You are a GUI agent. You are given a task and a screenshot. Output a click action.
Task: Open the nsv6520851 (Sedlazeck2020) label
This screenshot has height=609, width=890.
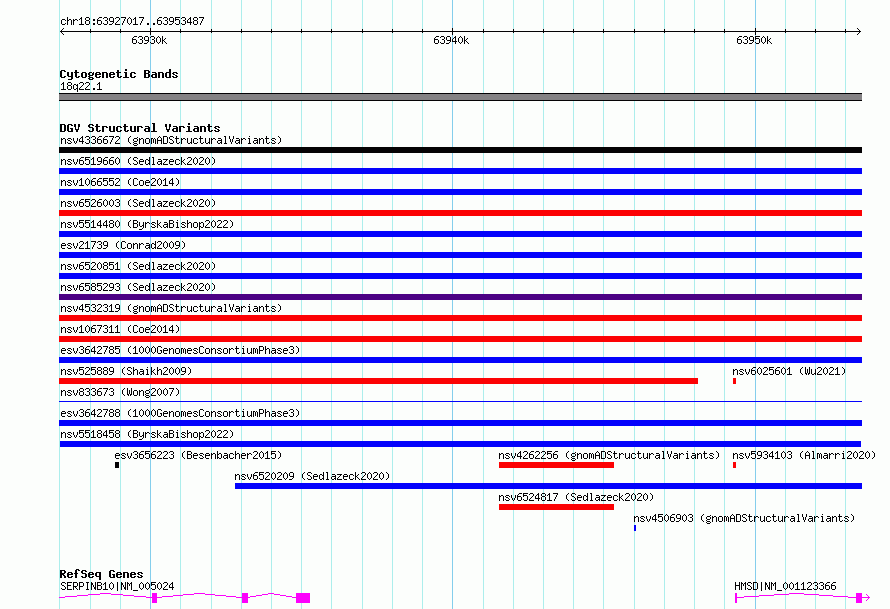click(x=138, y=266)
